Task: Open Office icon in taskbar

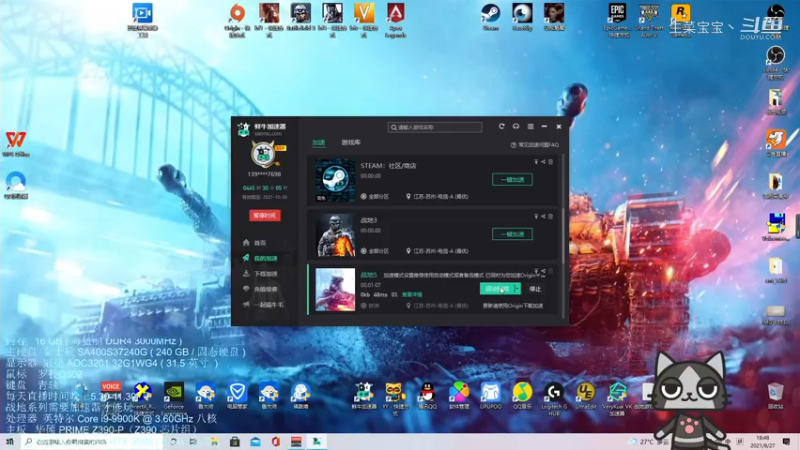Action: [276, 441]
